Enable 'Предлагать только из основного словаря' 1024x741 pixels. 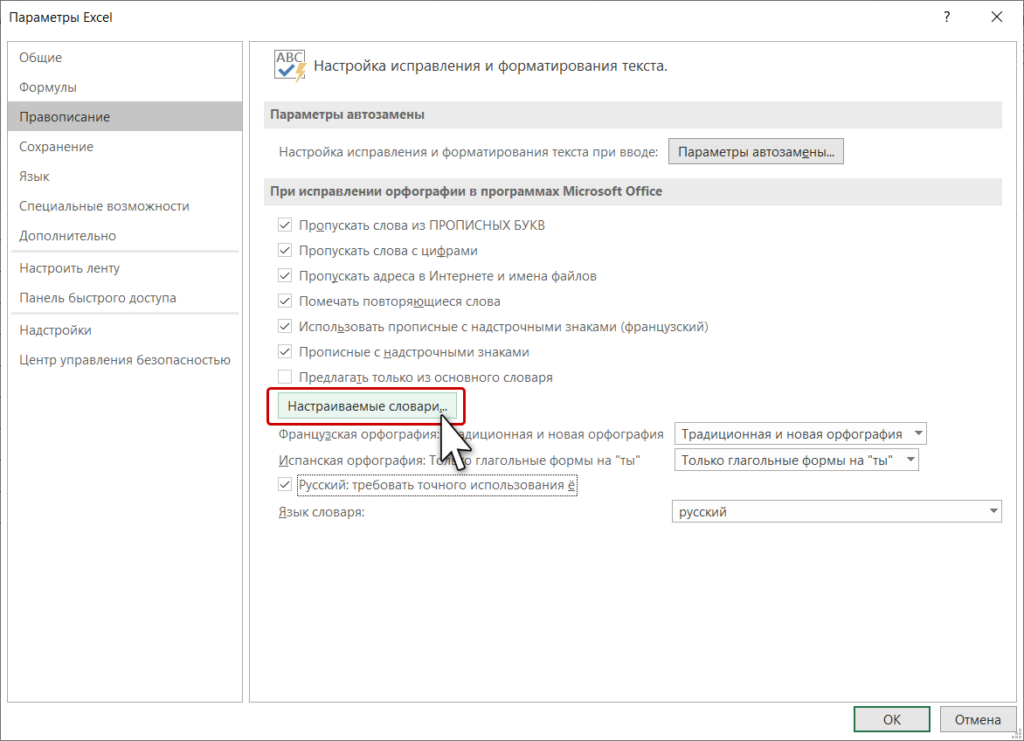[x=285, y=377]
